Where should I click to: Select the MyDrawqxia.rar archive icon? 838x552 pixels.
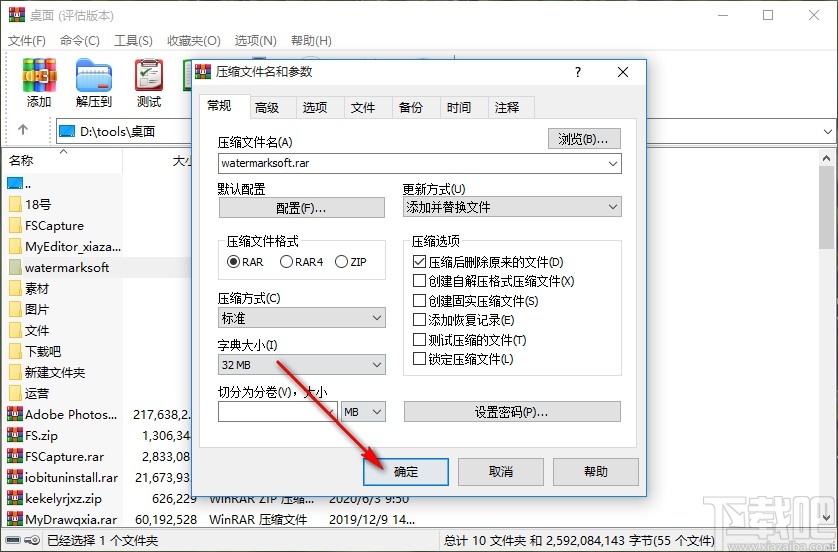(15, 519)
